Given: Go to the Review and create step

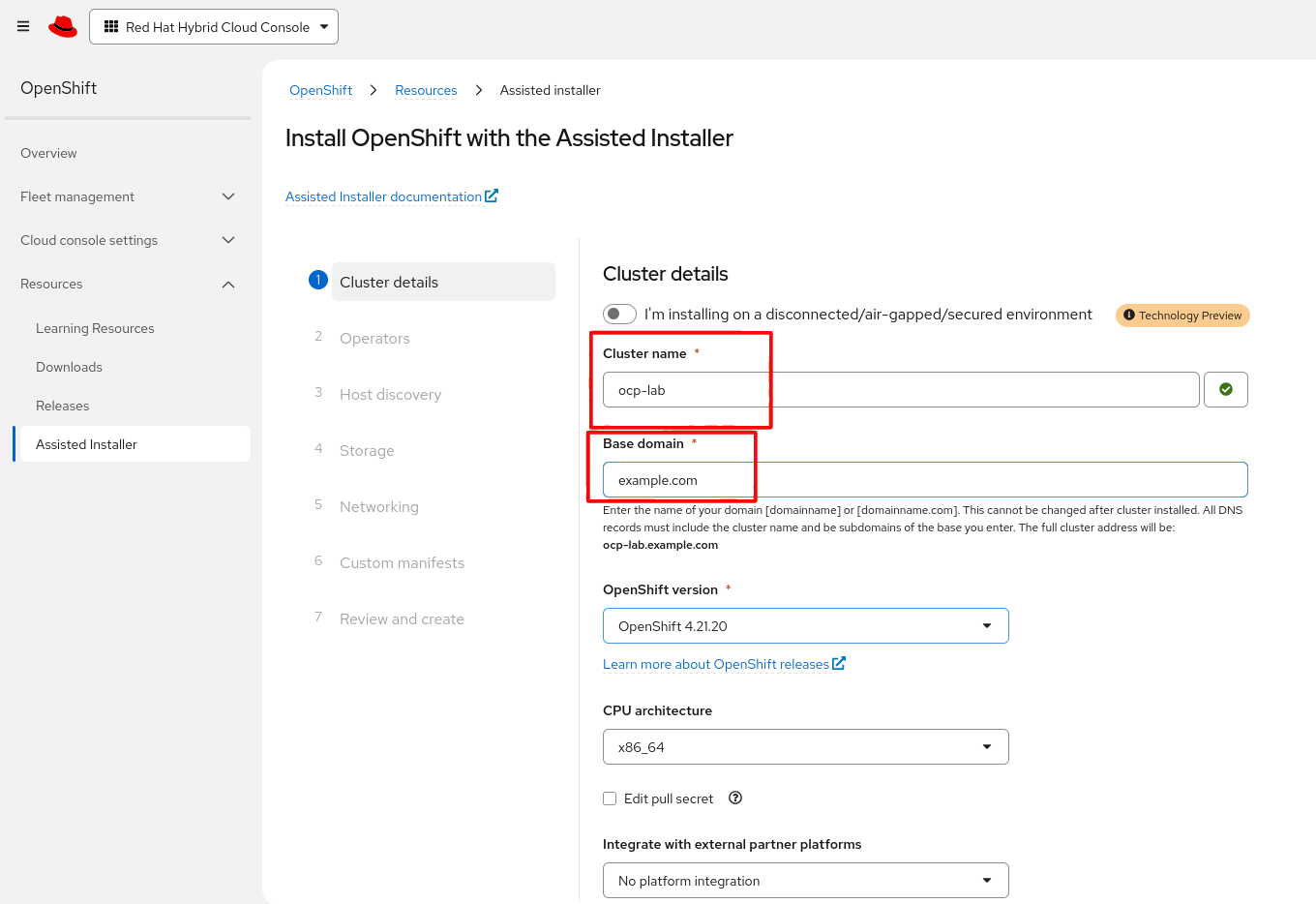Looking at the screenshot, I should [x=402, y=618].
